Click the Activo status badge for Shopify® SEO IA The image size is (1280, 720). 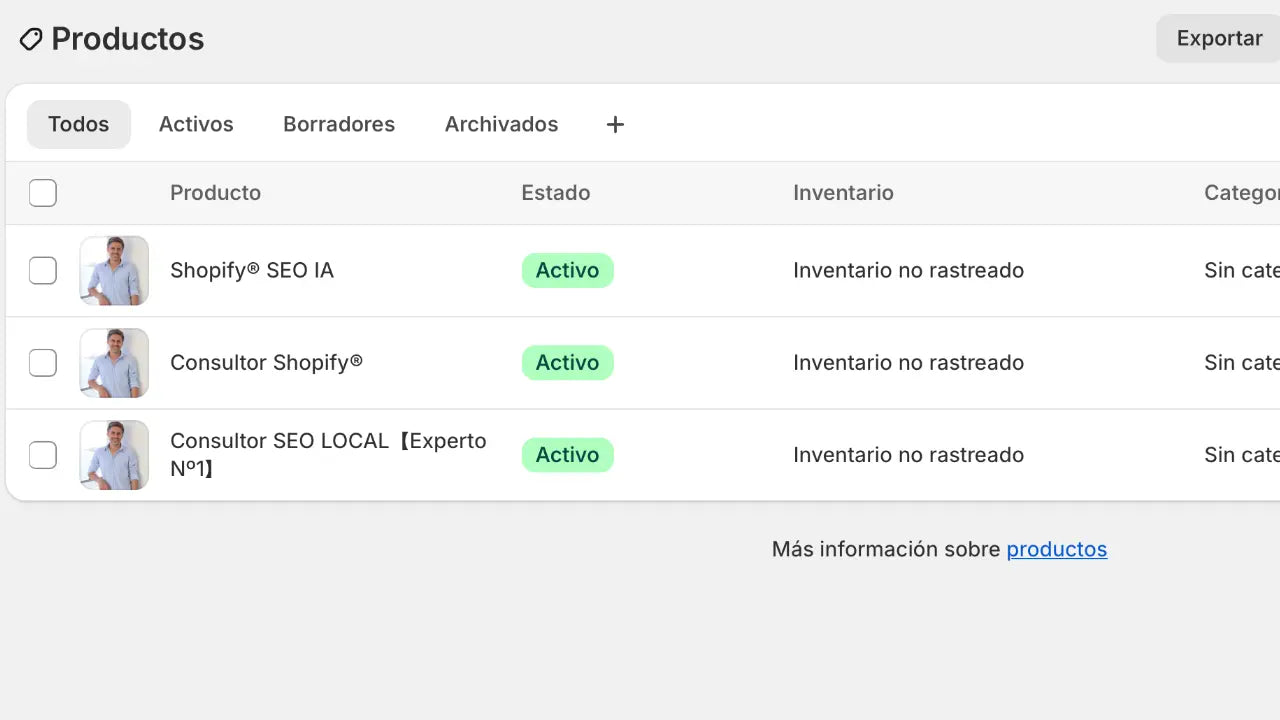(x=567, y=270)
